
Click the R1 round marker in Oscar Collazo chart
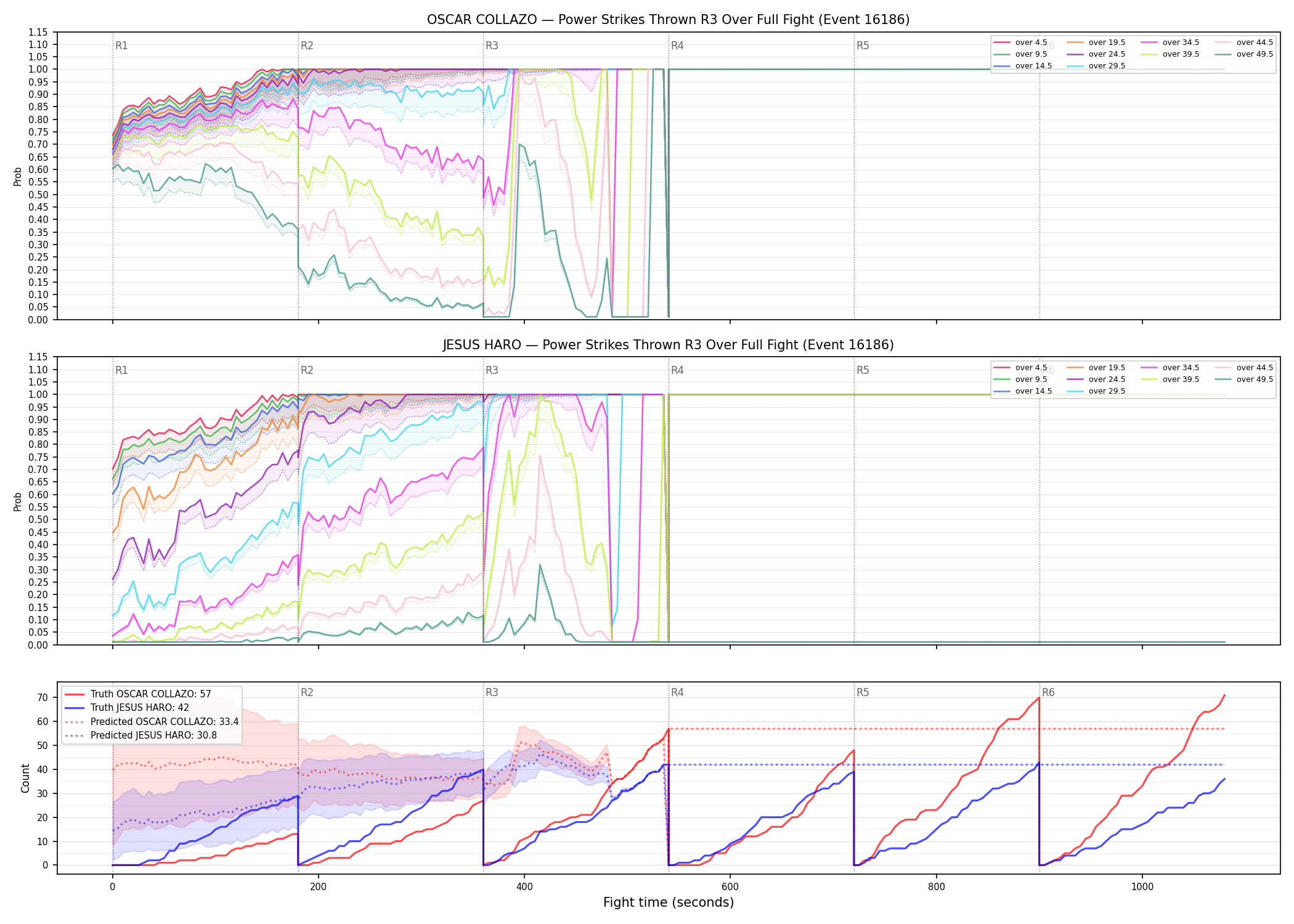121,46
